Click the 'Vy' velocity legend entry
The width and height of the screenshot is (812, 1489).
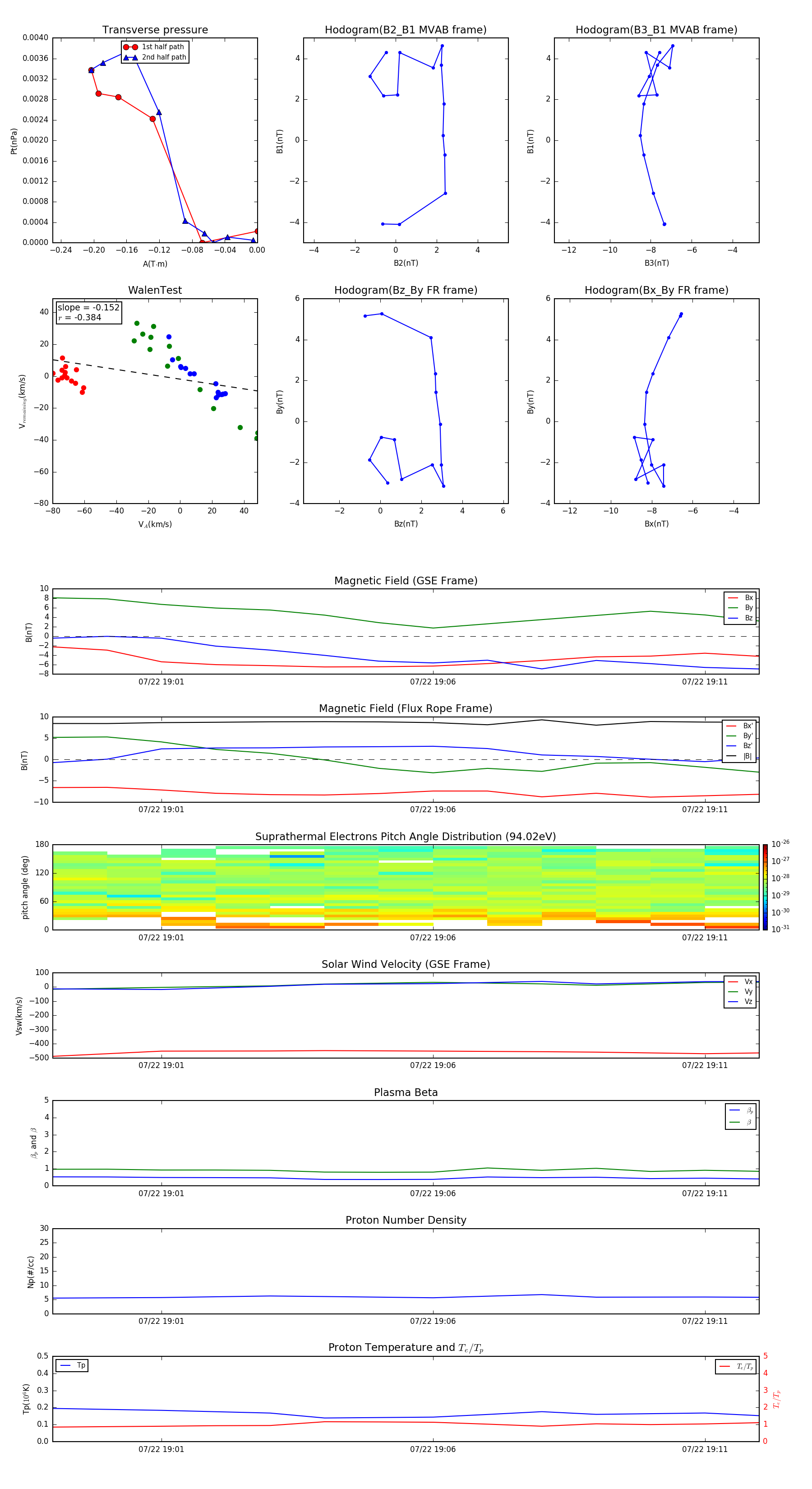740,992
